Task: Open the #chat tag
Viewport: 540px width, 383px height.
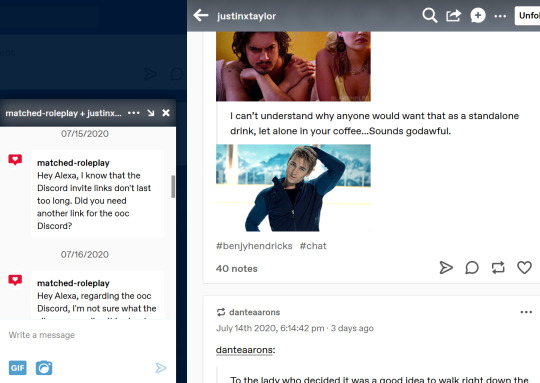Action: point(313,246)
